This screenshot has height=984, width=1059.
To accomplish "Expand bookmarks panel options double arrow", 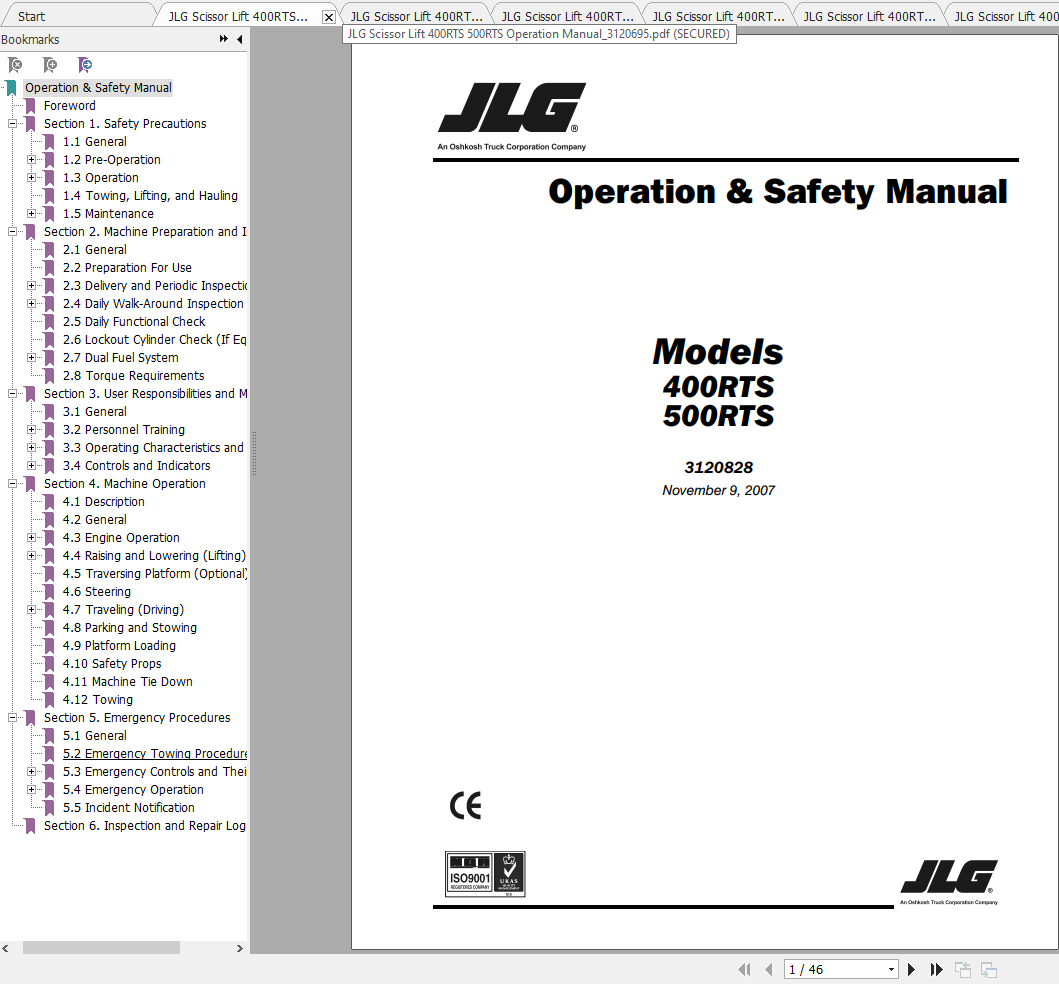I will 224,39.
